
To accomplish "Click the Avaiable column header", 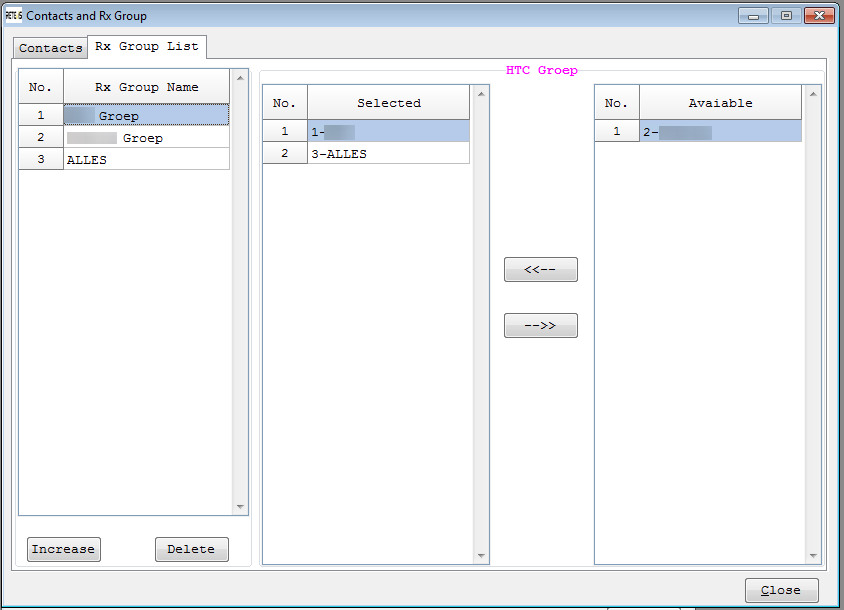I will click(x=720, y=103).
